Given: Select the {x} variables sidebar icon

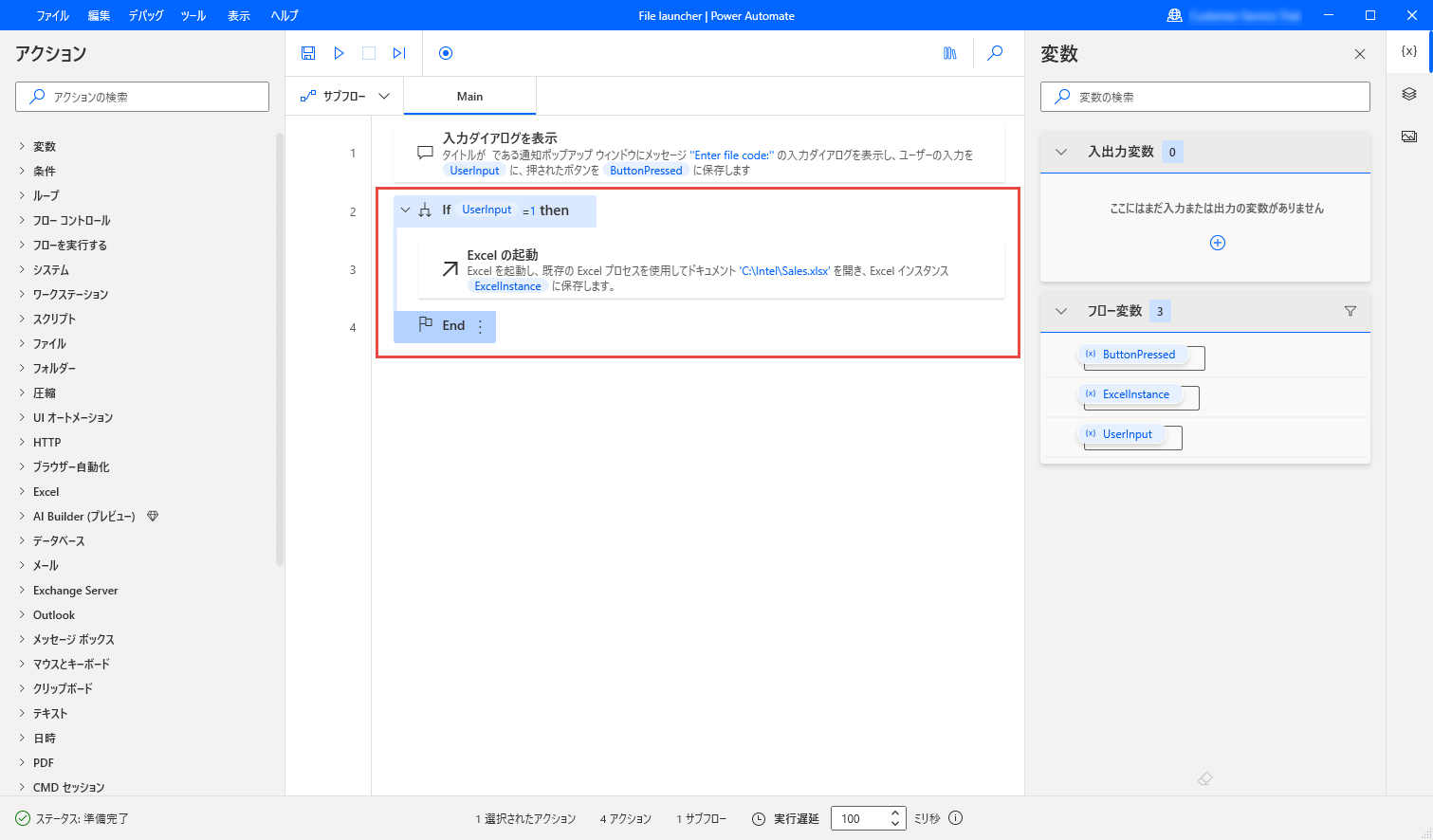Looking at the screenshot, I should point(1409,51).
